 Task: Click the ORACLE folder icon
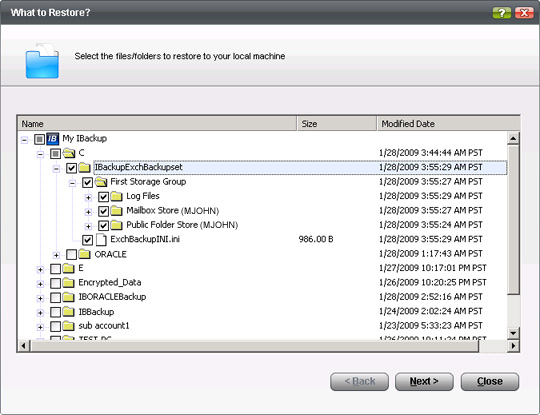point(84,254)
